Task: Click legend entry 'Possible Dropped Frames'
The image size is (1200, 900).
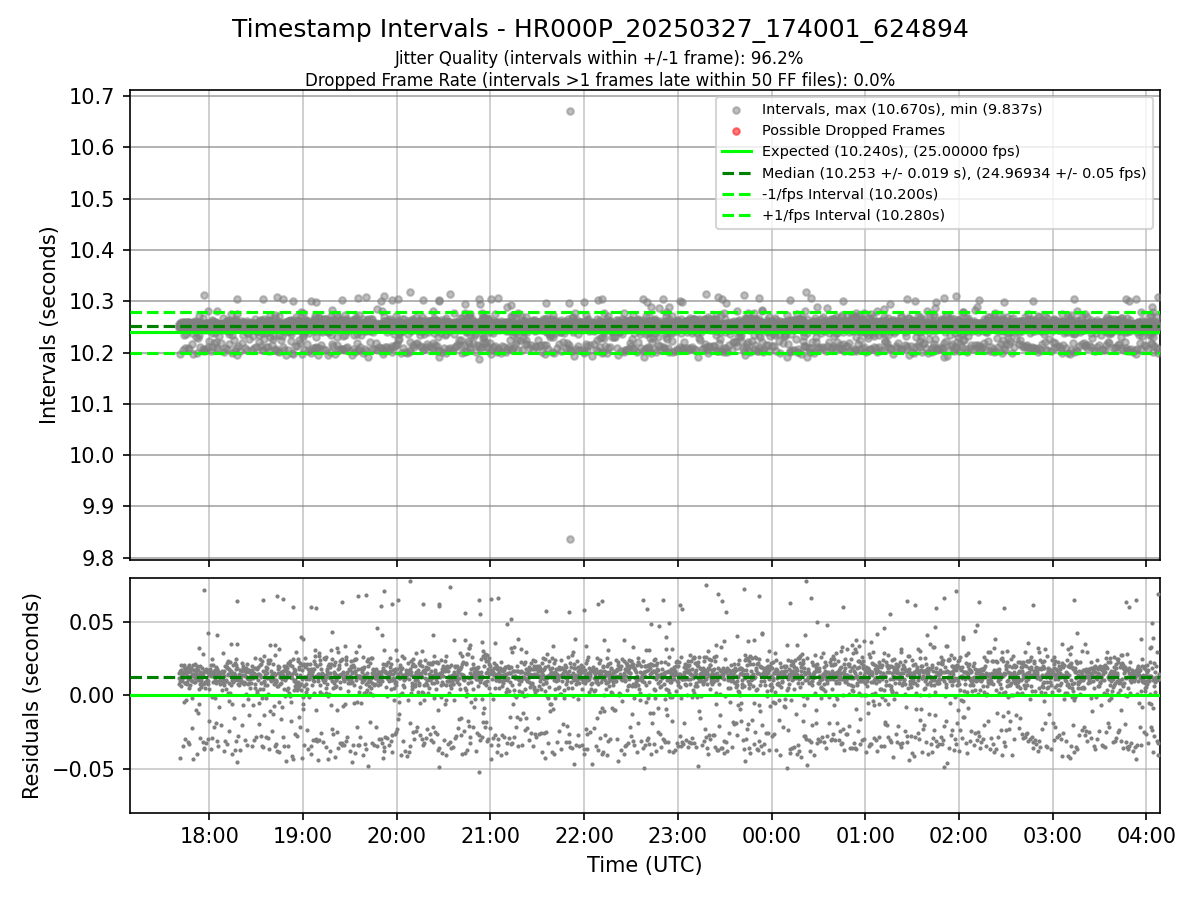Action: [x=853, y=130]
